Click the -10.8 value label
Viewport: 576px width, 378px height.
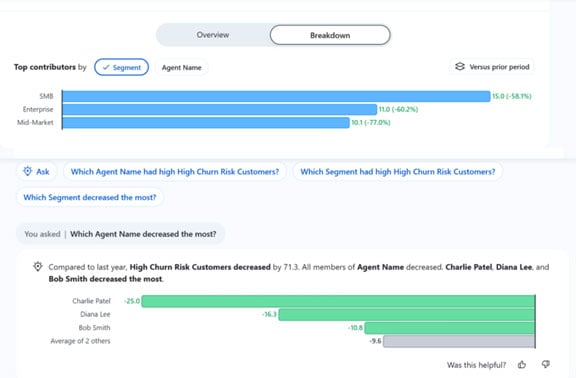(x=355, y=328)
